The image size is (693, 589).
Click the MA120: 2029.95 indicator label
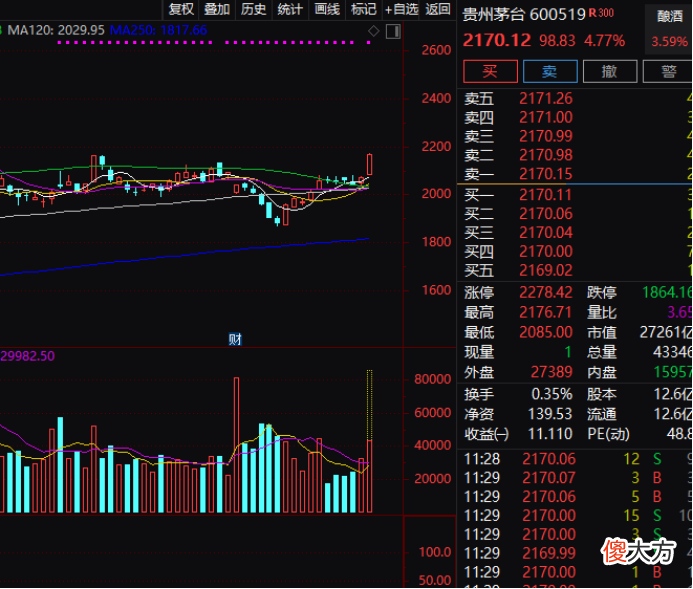click(56, 30)
